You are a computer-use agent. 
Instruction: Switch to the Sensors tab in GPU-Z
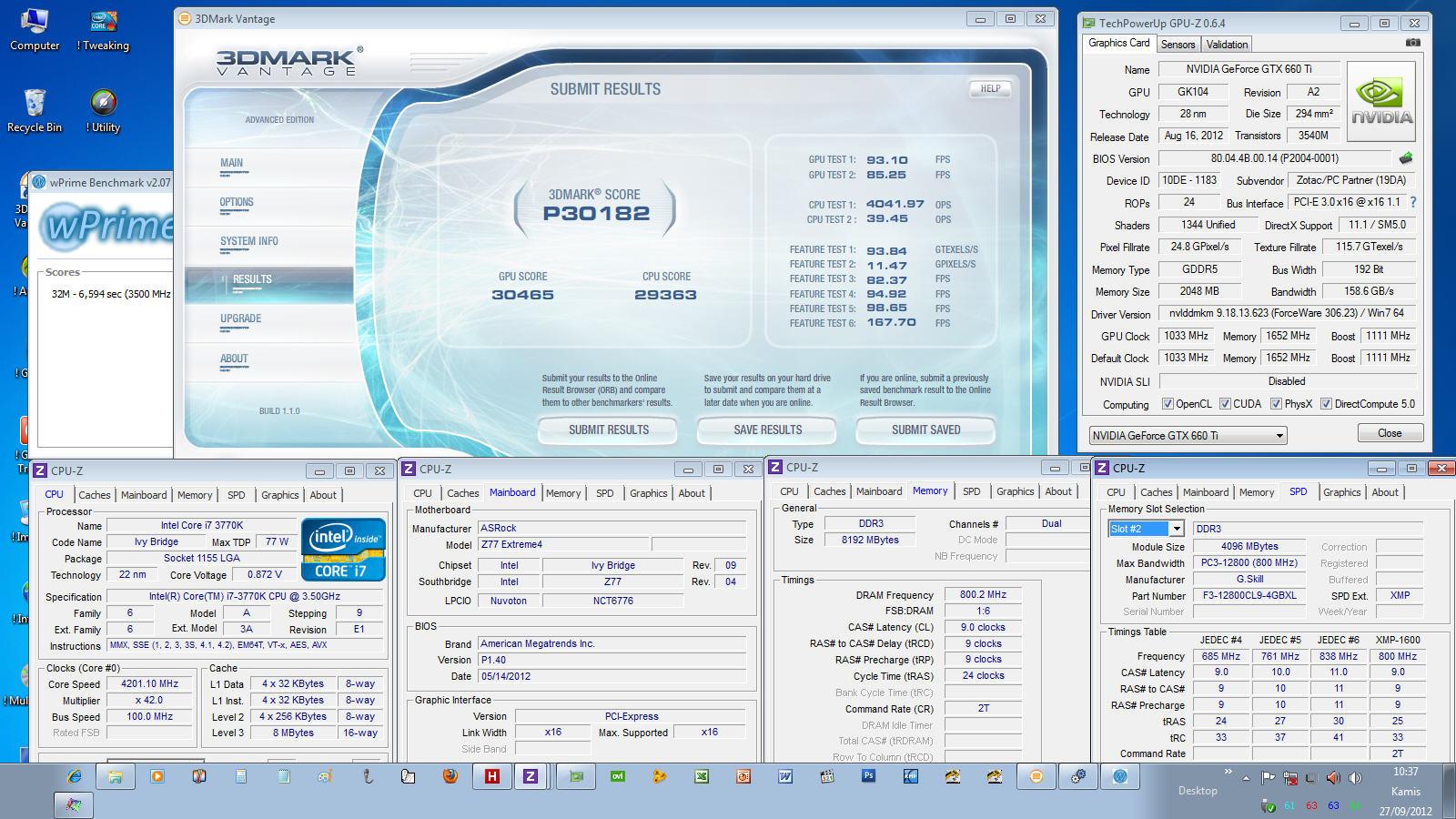point(1178,45)
